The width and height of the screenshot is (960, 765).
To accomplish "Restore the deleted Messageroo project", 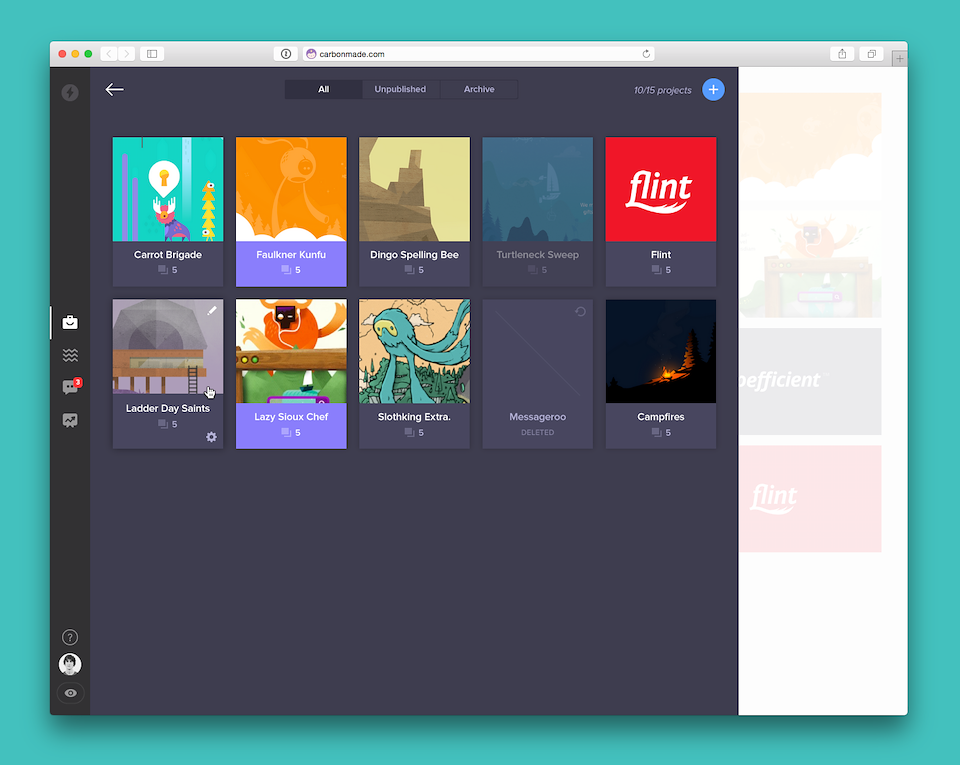I will tap(580, 312).
